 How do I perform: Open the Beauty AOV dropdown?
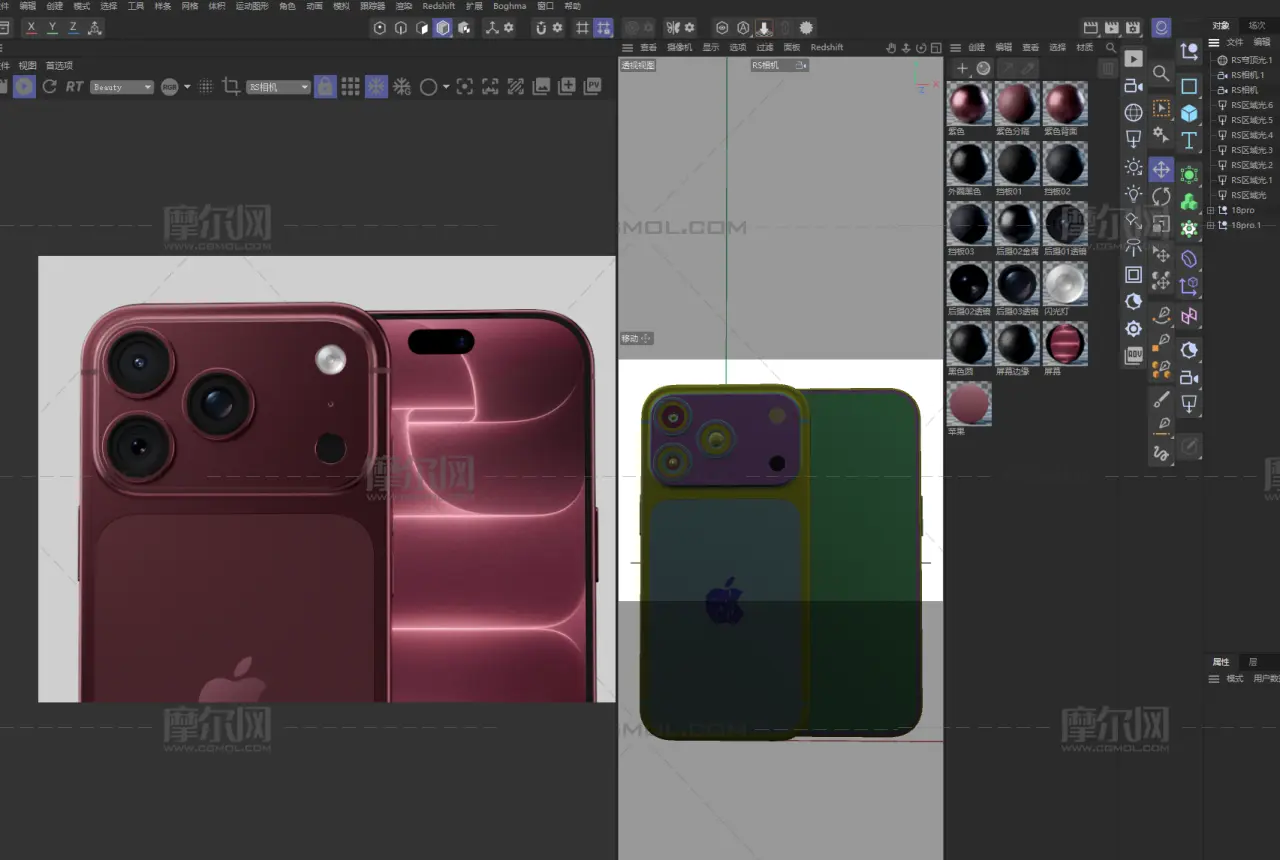[x=122, y=87]
